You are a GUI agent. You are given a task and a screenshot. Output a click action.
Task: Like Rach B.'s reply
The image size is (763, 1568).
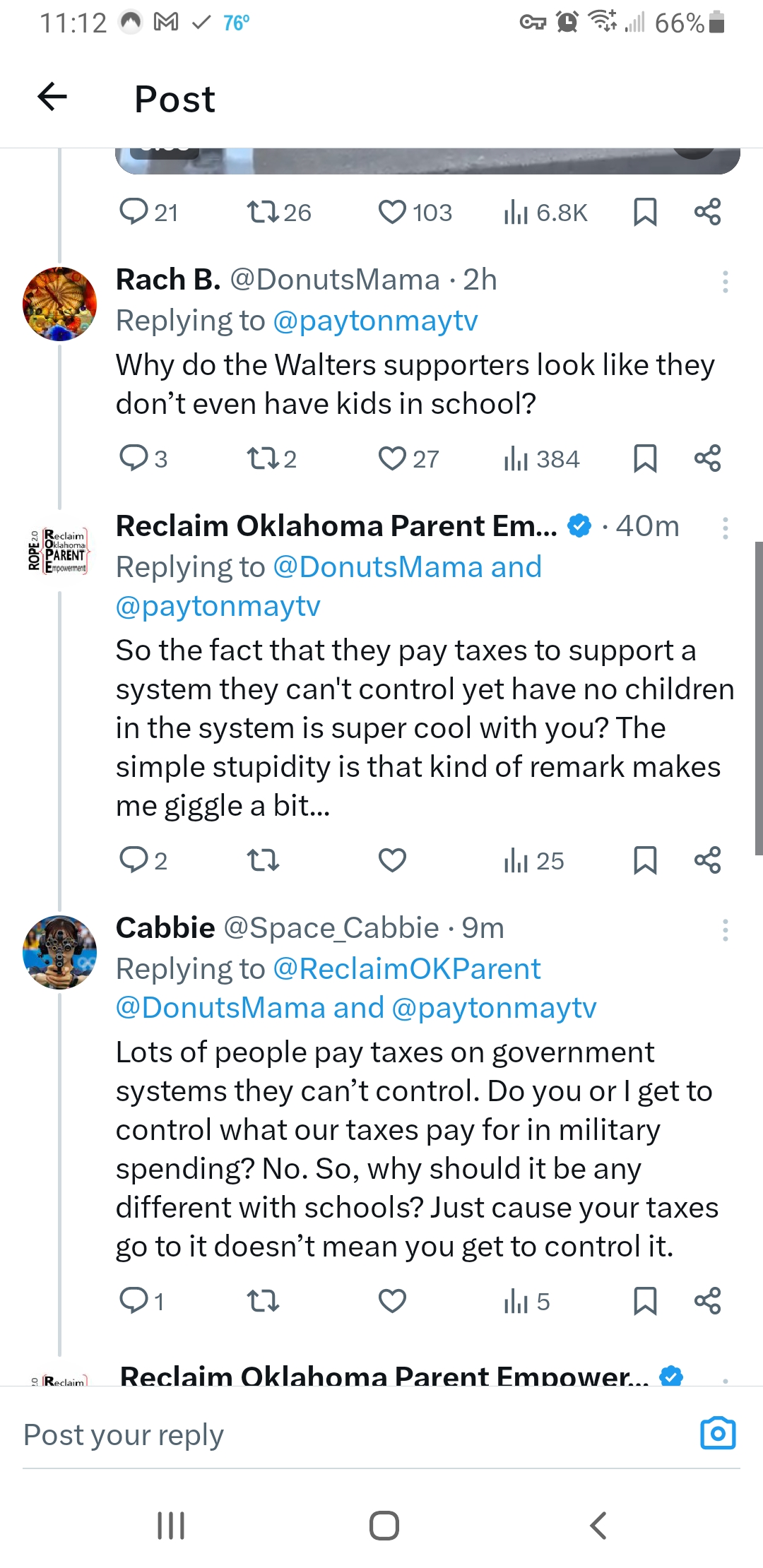point(393,458)
